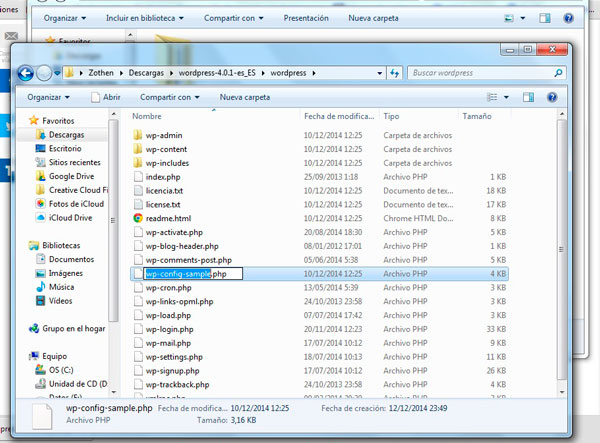Open Unidad de CD drive
This screenshot has width=600, height=443.
coord(71,384)
